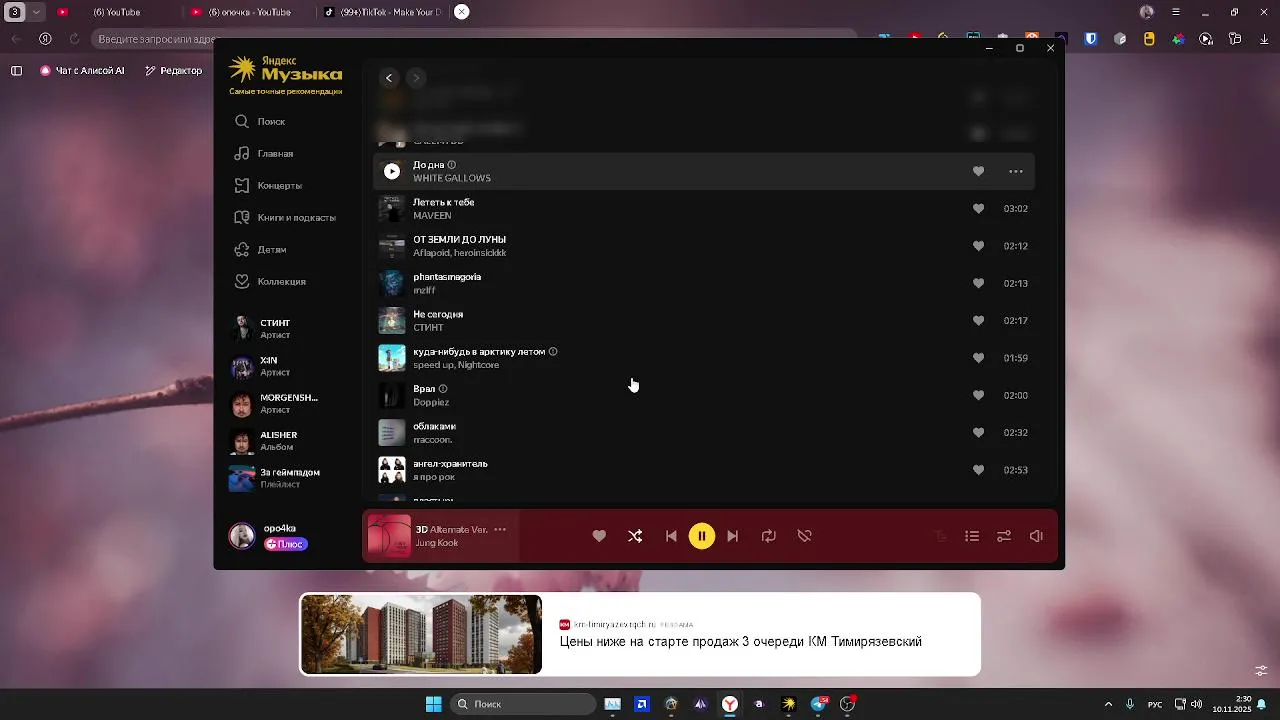Click the Лететь к тебе cover thumbnail
The width and height of the screenshot is (1280, 720).
pyautogui.click(x=392, y=208)
